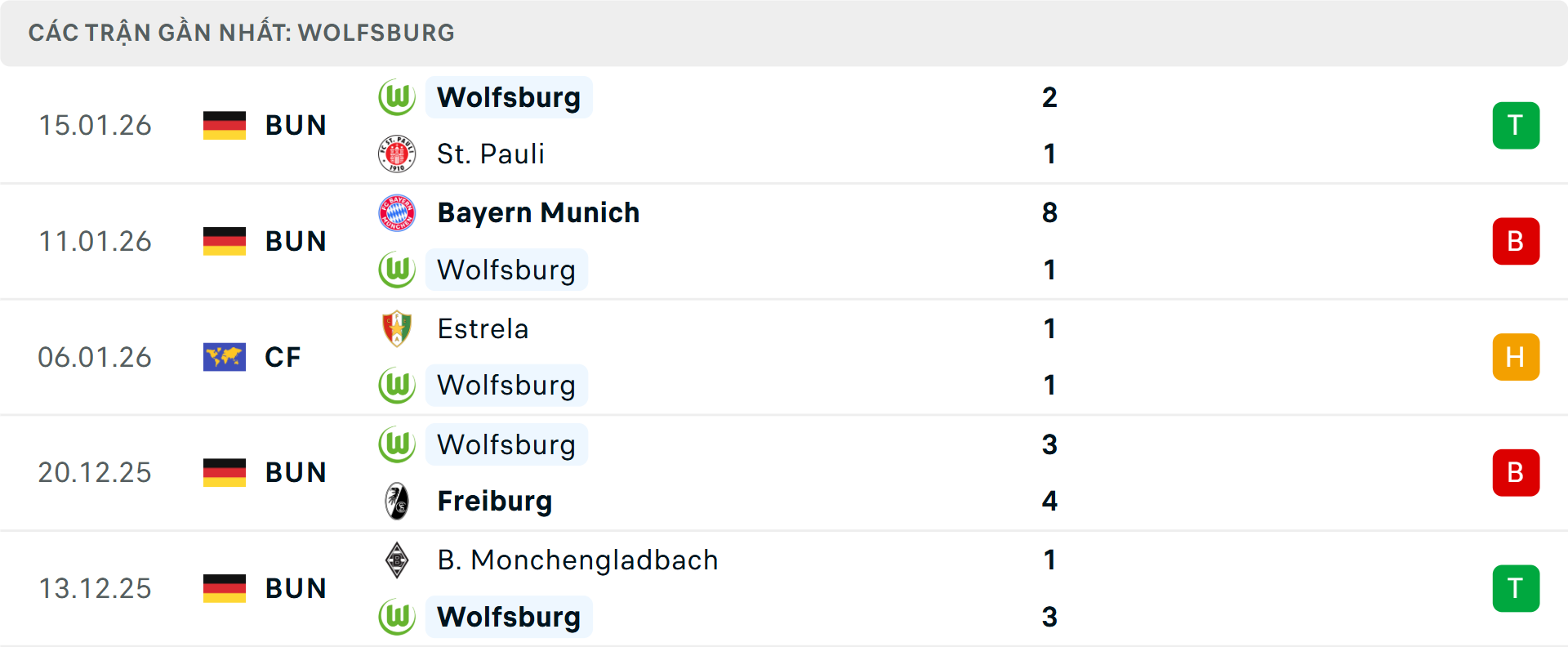Click the Bayern Munich club logo
The image size is (1568, 647).
397,212
